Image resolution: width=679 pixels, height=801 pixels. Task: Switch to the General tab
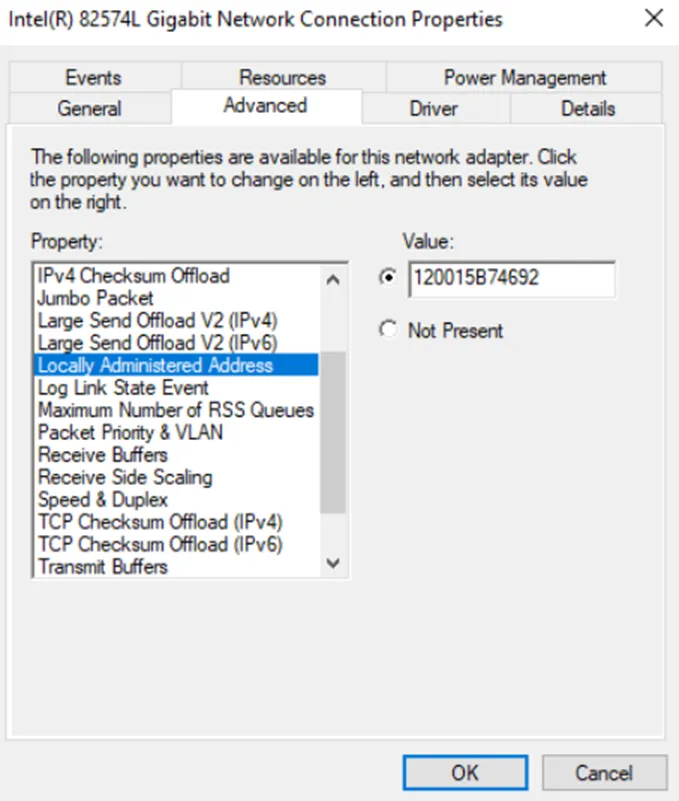pos(91,108)
